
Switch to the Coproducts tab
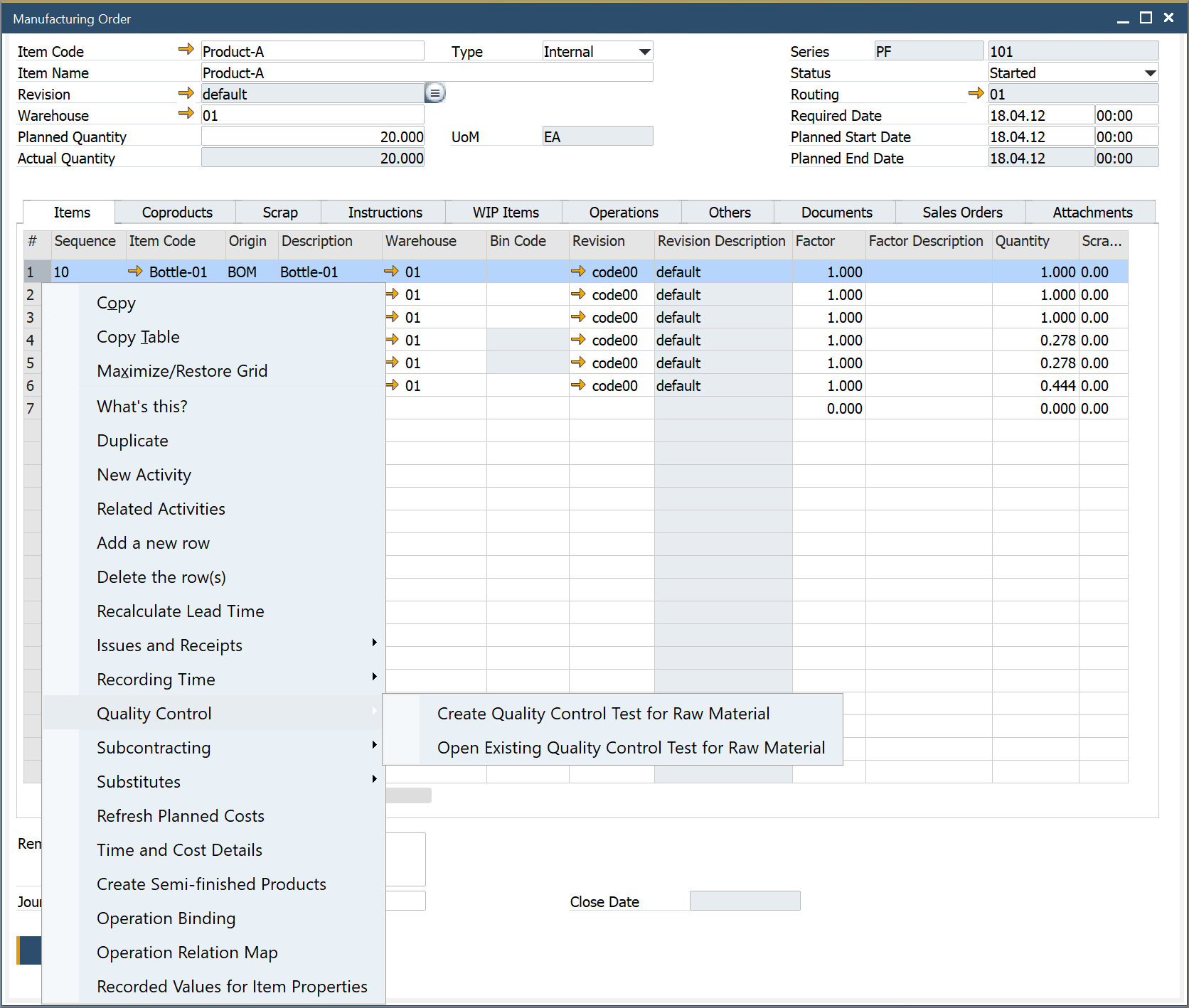[x=177, y=213]
